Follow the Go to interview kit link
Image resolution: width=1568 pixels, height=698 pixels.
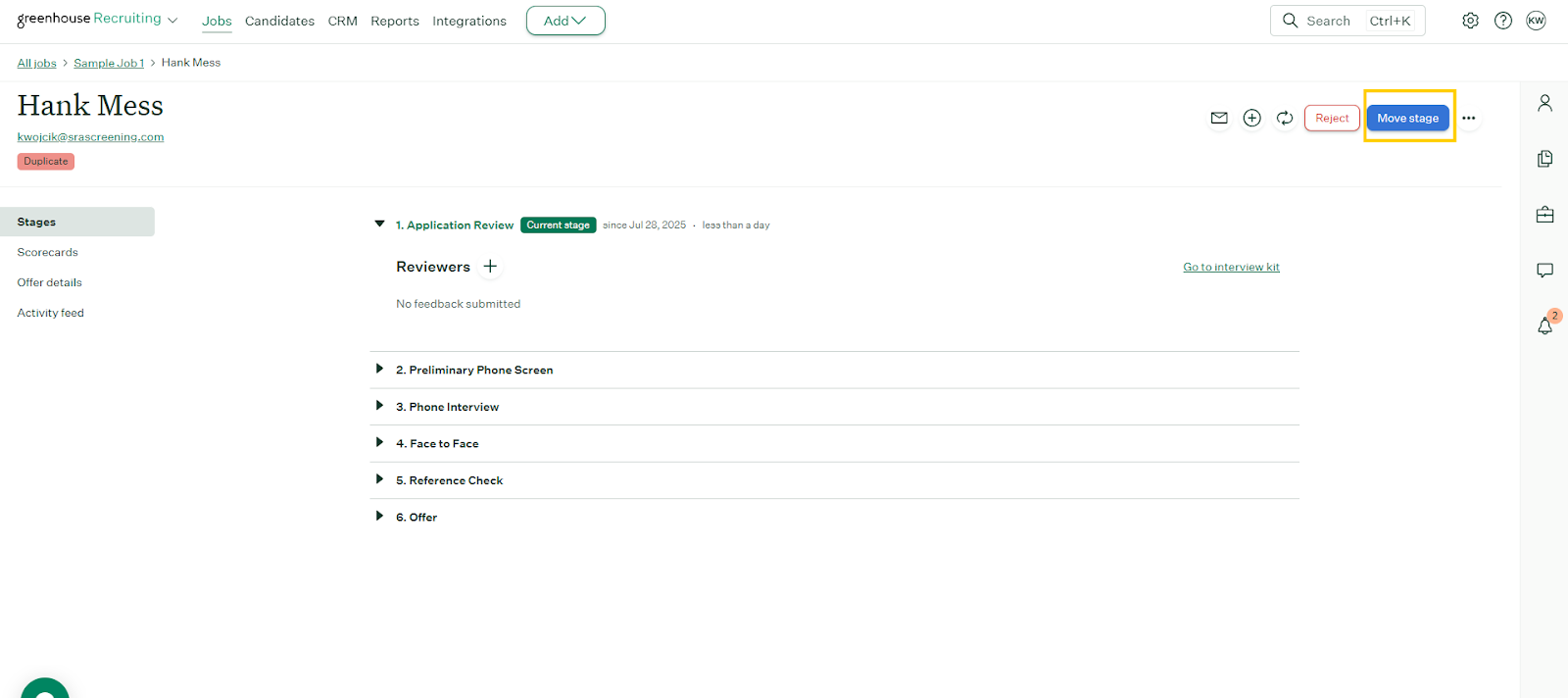coord(1231,267)
